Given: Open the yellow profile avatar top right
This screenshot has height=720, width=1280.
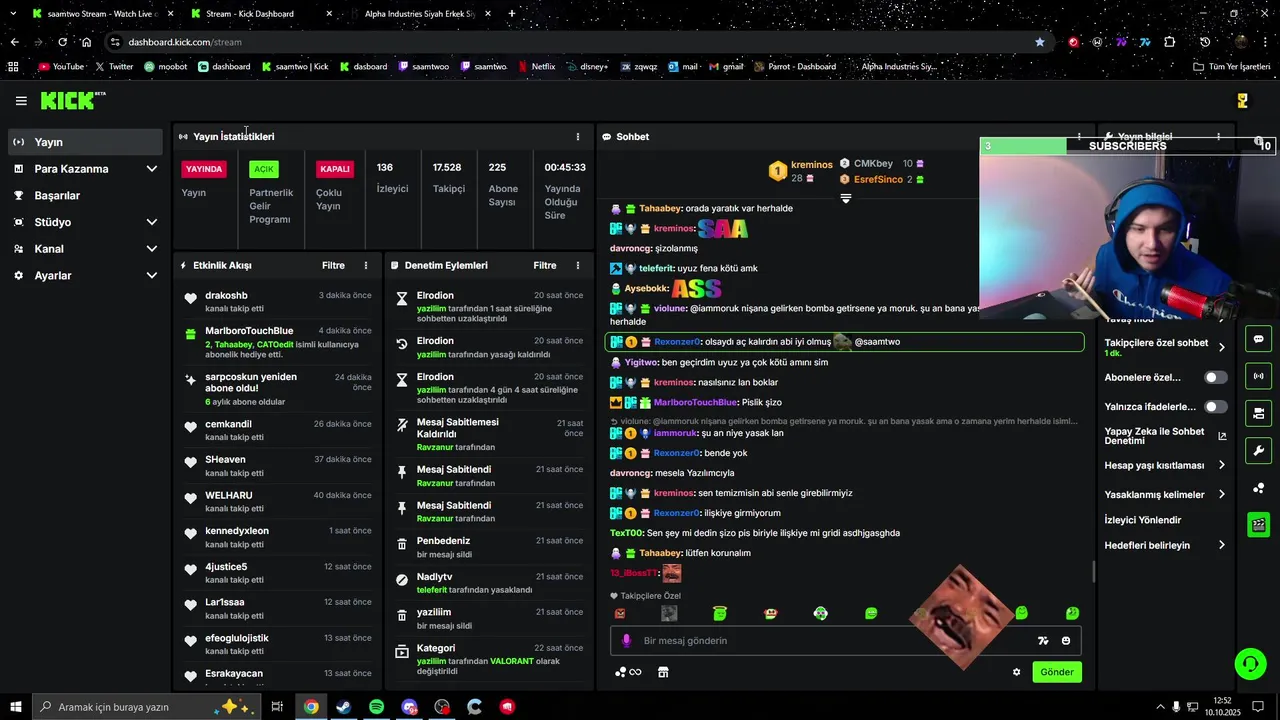Looking at the screenshot, I should [x=1242, y=101].
